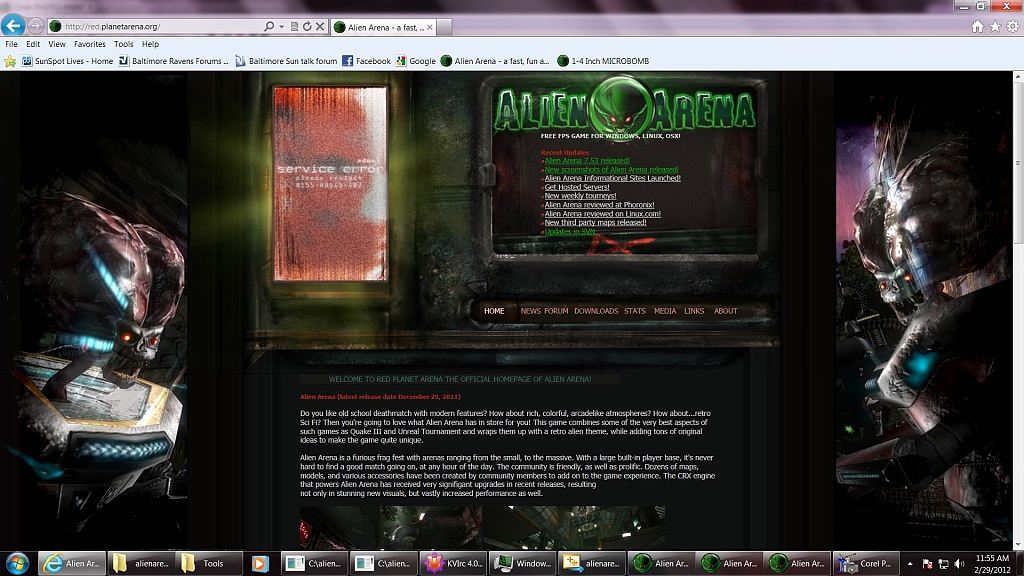Image resolution: width=1024 pixels, height=576 pixels.
Task: Go to the DOWNLOADS page
Action: pos(596,312)
